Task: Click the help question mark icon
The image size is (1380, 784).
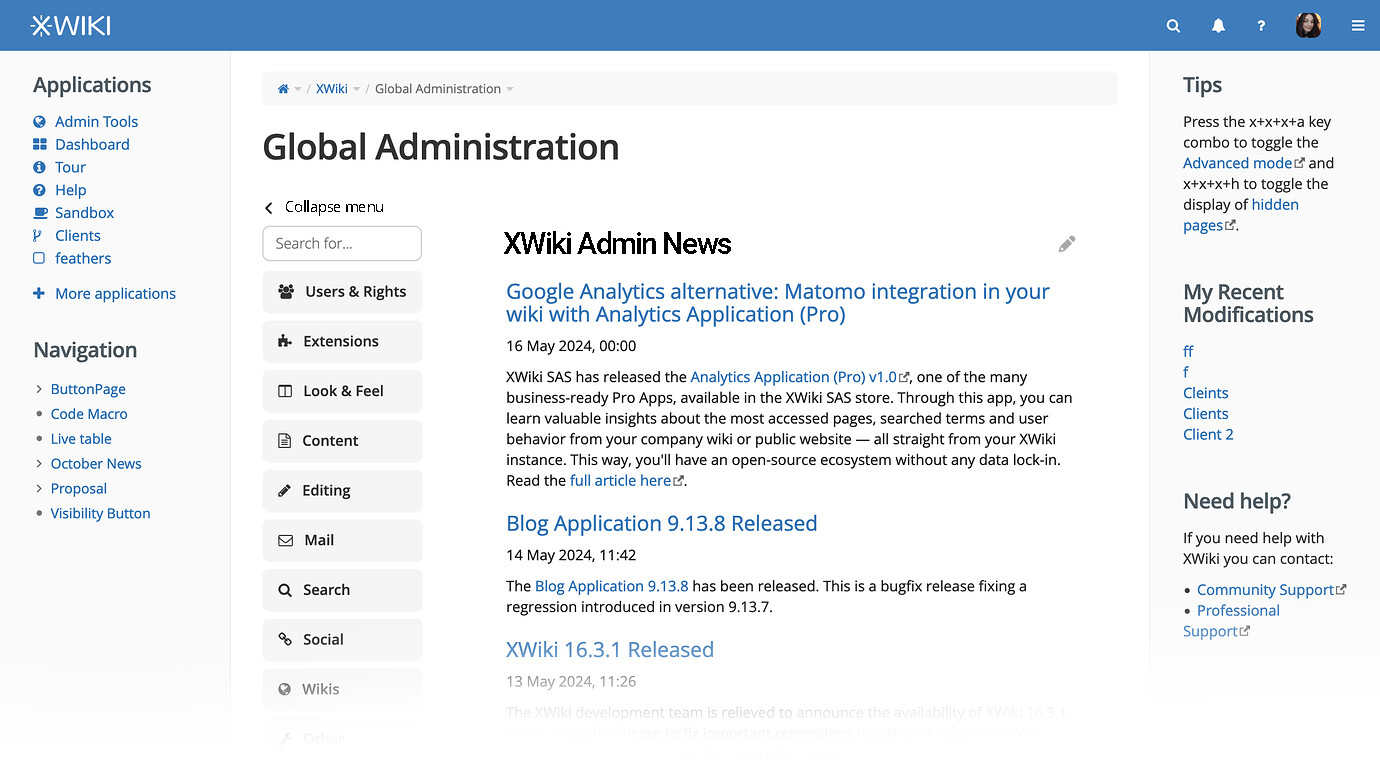Action: click(1261, 26)
